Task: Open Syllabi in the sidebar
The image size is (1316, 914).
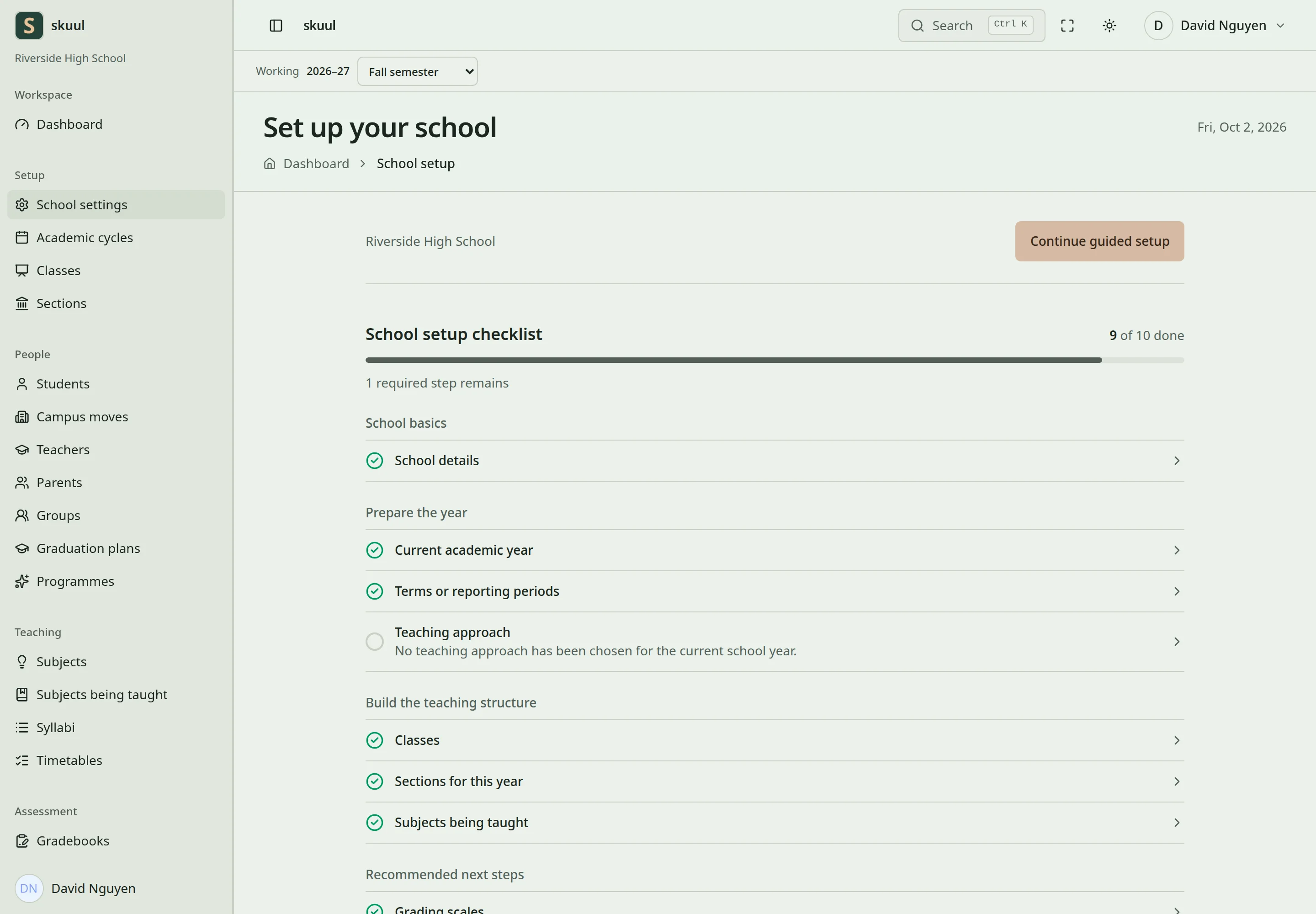Action: [x=116, y=728]
